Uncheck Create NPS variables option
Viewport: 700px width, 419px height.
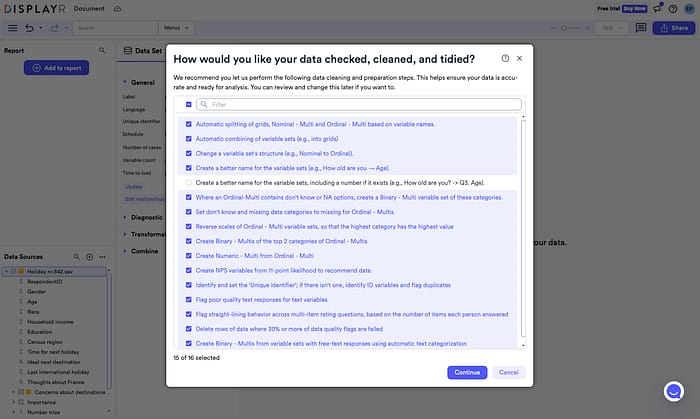click(188, 270)
